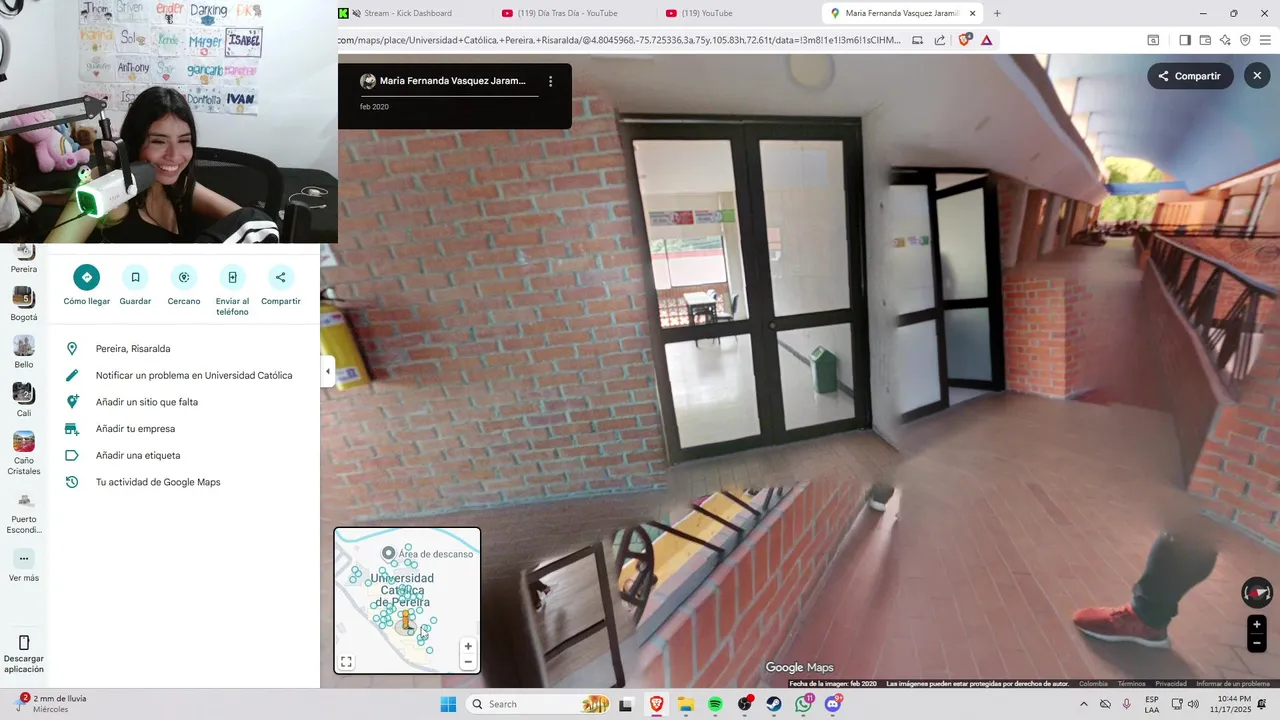1280x720 pixels.
Task: Open the Bello saved place shortcut
Action: pos(24,352)
